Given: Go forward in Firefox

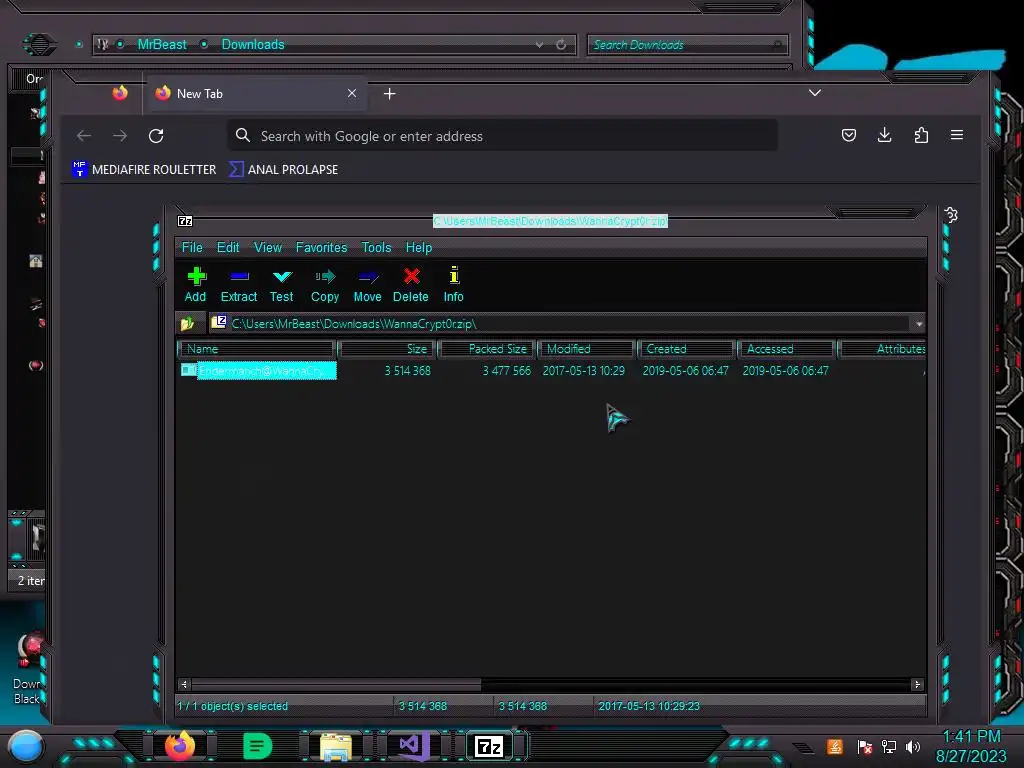Looking at the screenshot, I should 120,136.
